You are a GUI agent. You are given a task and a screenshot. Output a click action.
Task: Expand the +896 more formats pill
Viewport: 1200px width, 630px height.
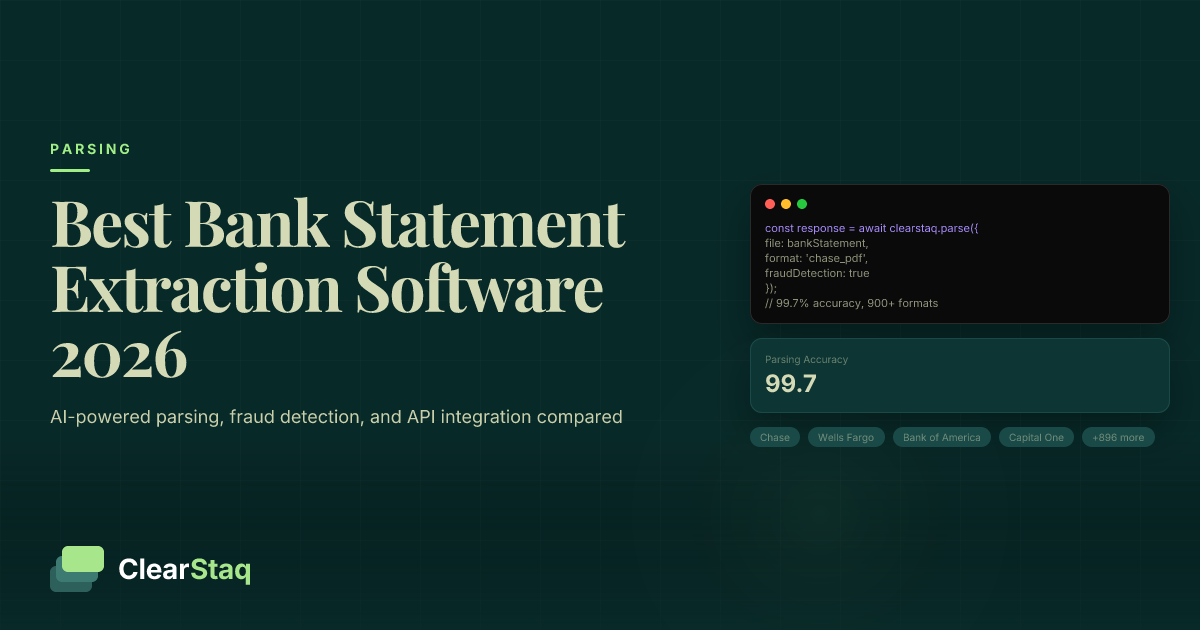coord(1118,437)
